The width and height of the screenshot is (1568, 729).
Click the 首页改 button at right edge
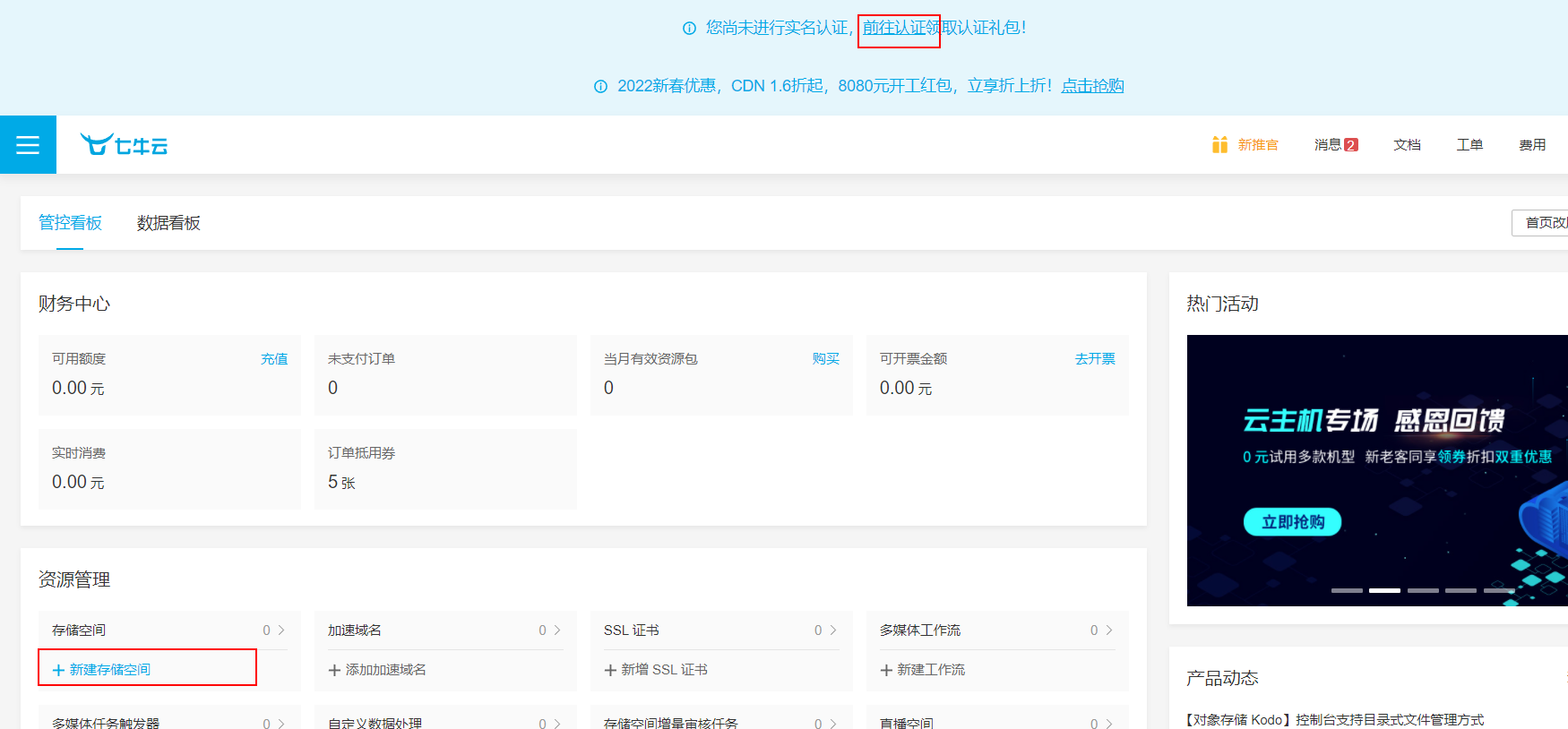coord(1540,222)
